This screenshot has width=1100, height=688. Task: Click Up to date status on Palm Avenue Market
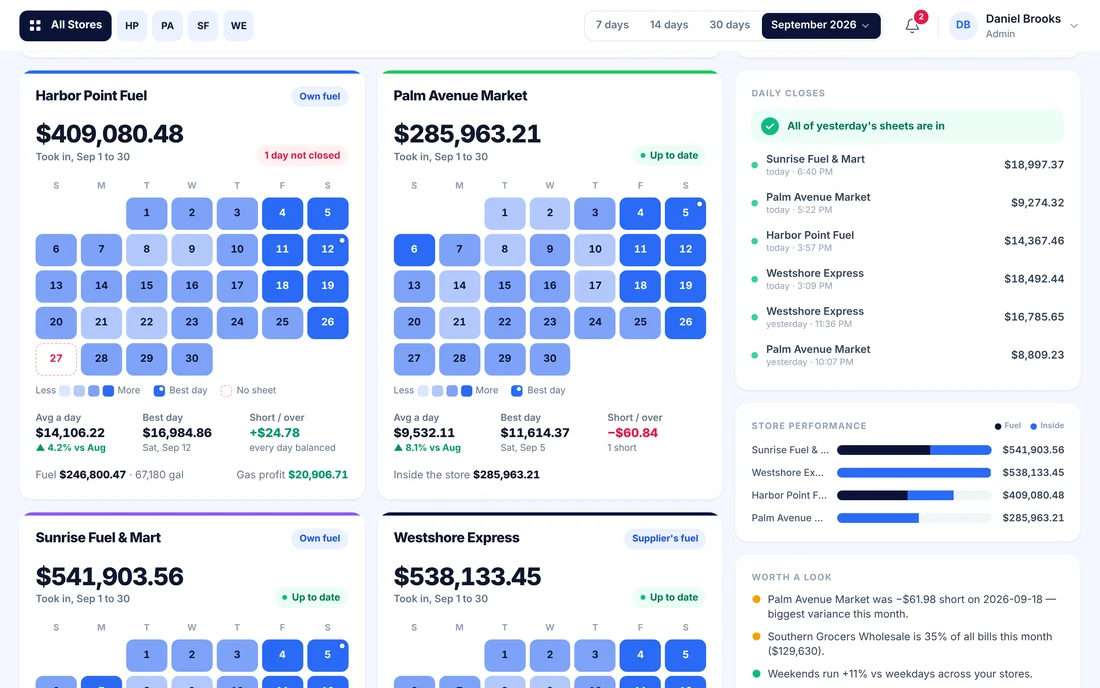point(668,156)
